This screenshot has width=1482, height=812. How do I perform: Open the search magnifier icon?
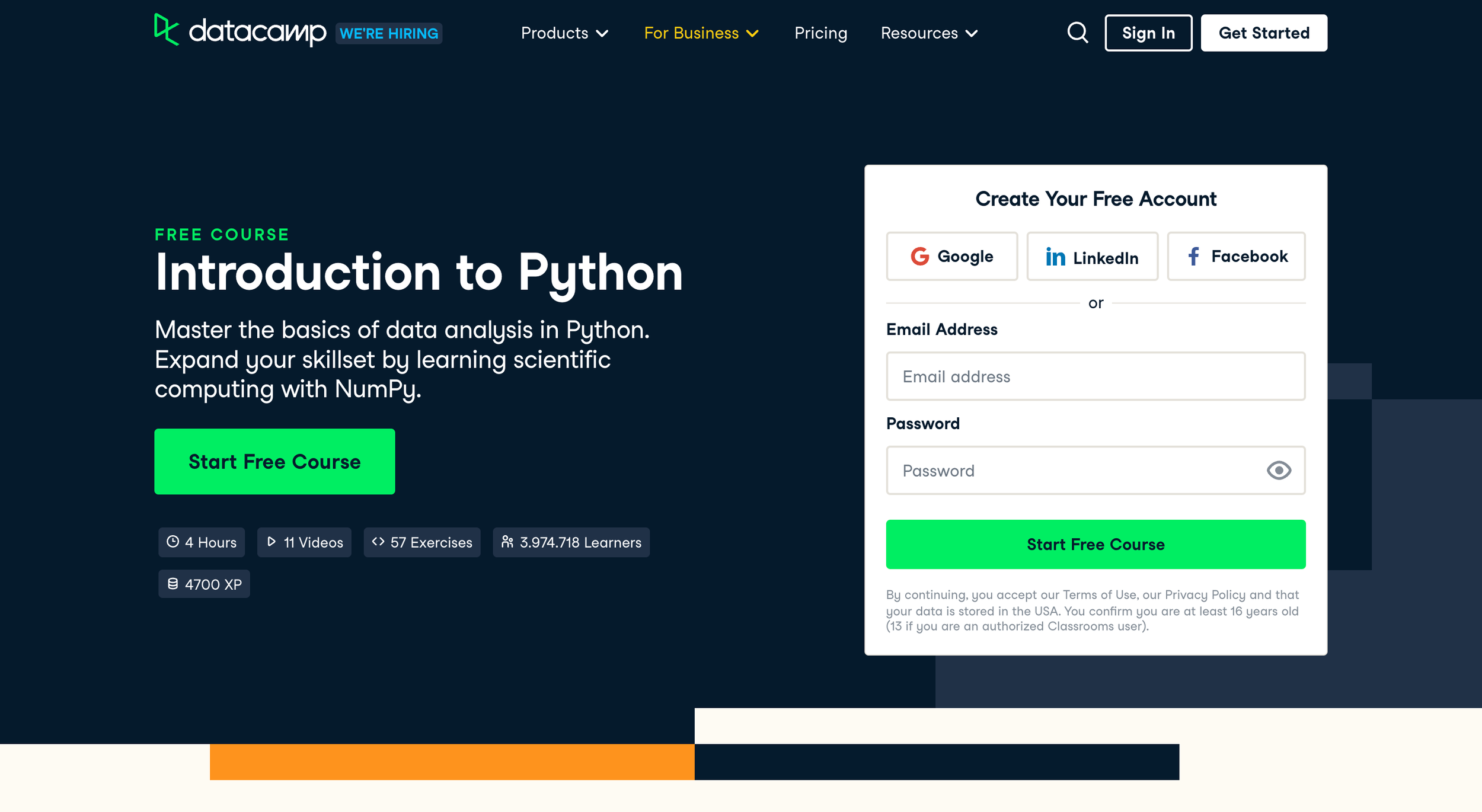click(x=1078, y=33)
